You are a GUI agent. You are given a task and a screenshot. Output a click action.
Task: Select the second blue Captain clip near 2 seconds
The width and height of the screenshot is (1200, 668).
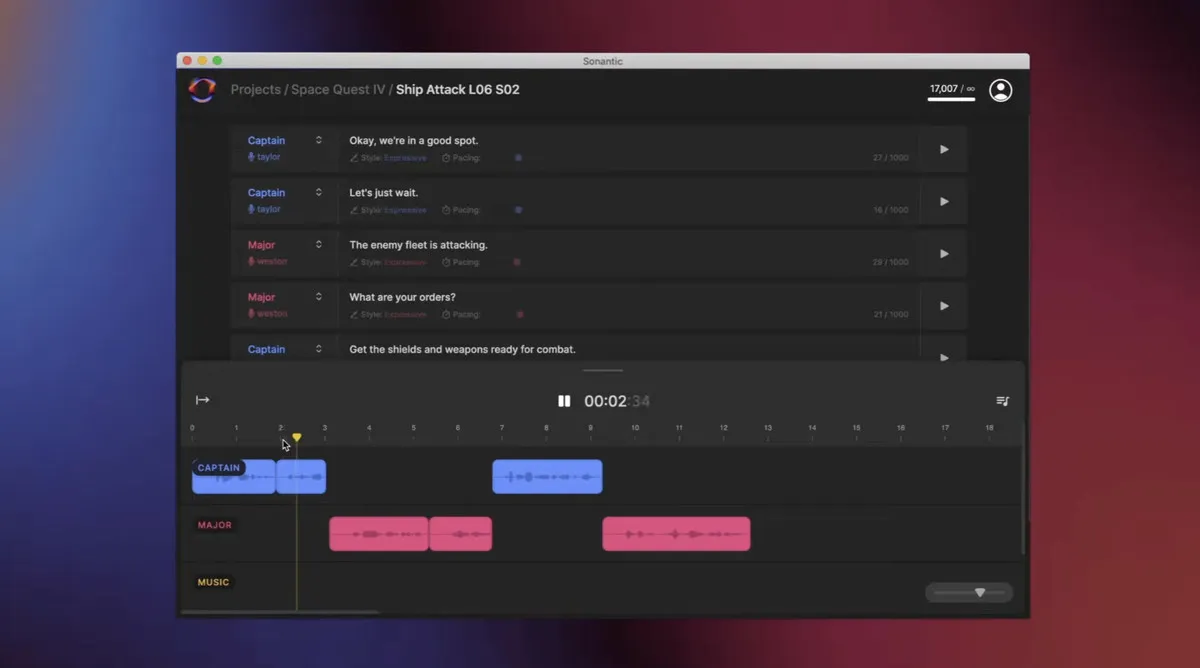(302, 477)
